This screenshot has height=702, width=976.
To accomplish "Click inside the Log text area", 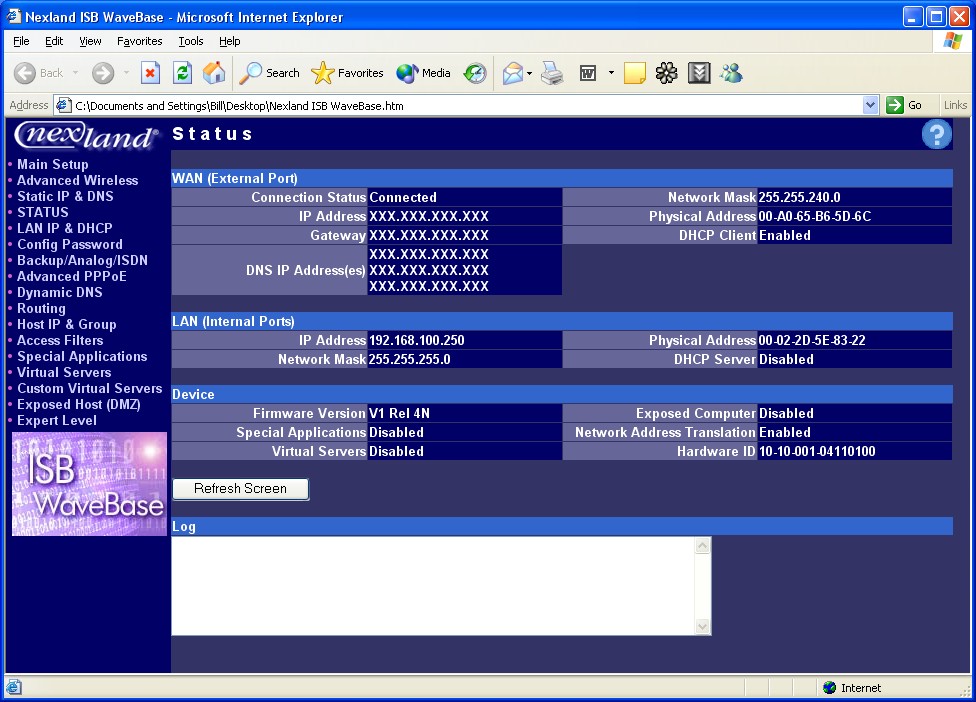I will point(433,586).
